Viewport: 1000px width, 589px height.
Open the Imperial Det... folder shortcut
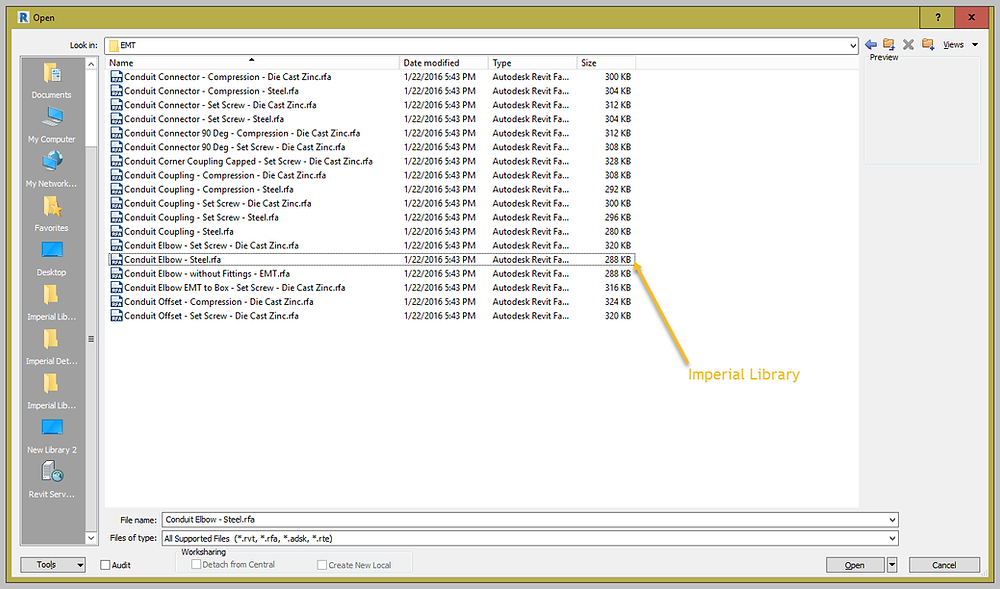[52, 347]
